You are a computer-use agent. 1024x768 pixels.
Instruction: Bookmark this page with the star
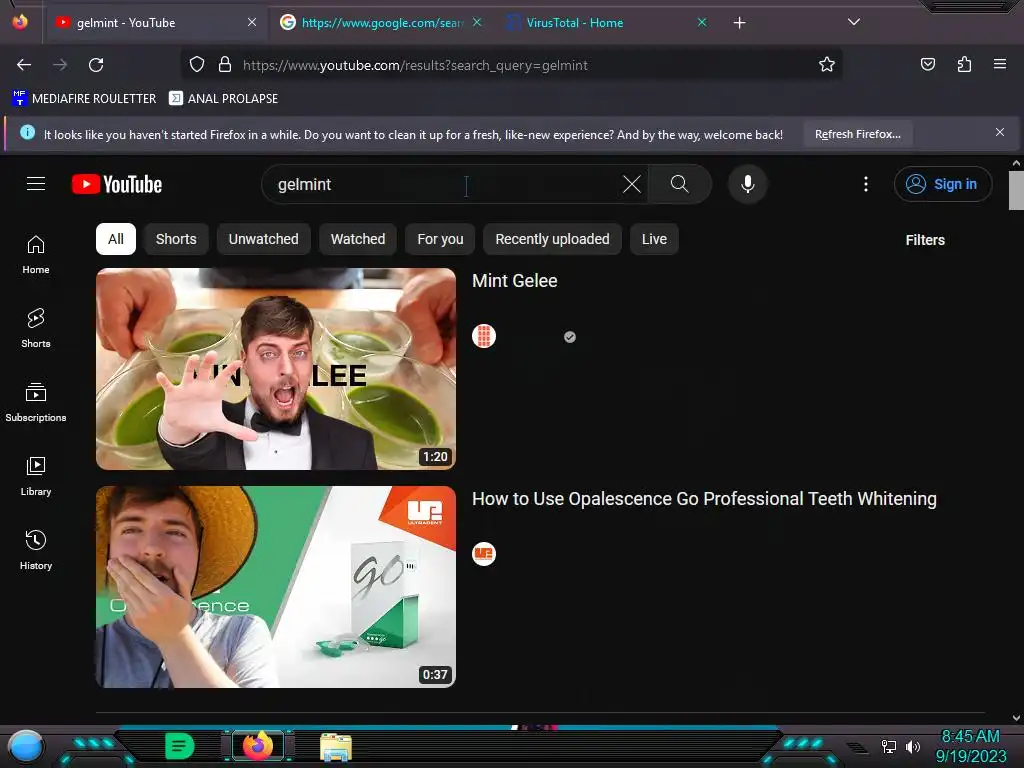[827, 65]
